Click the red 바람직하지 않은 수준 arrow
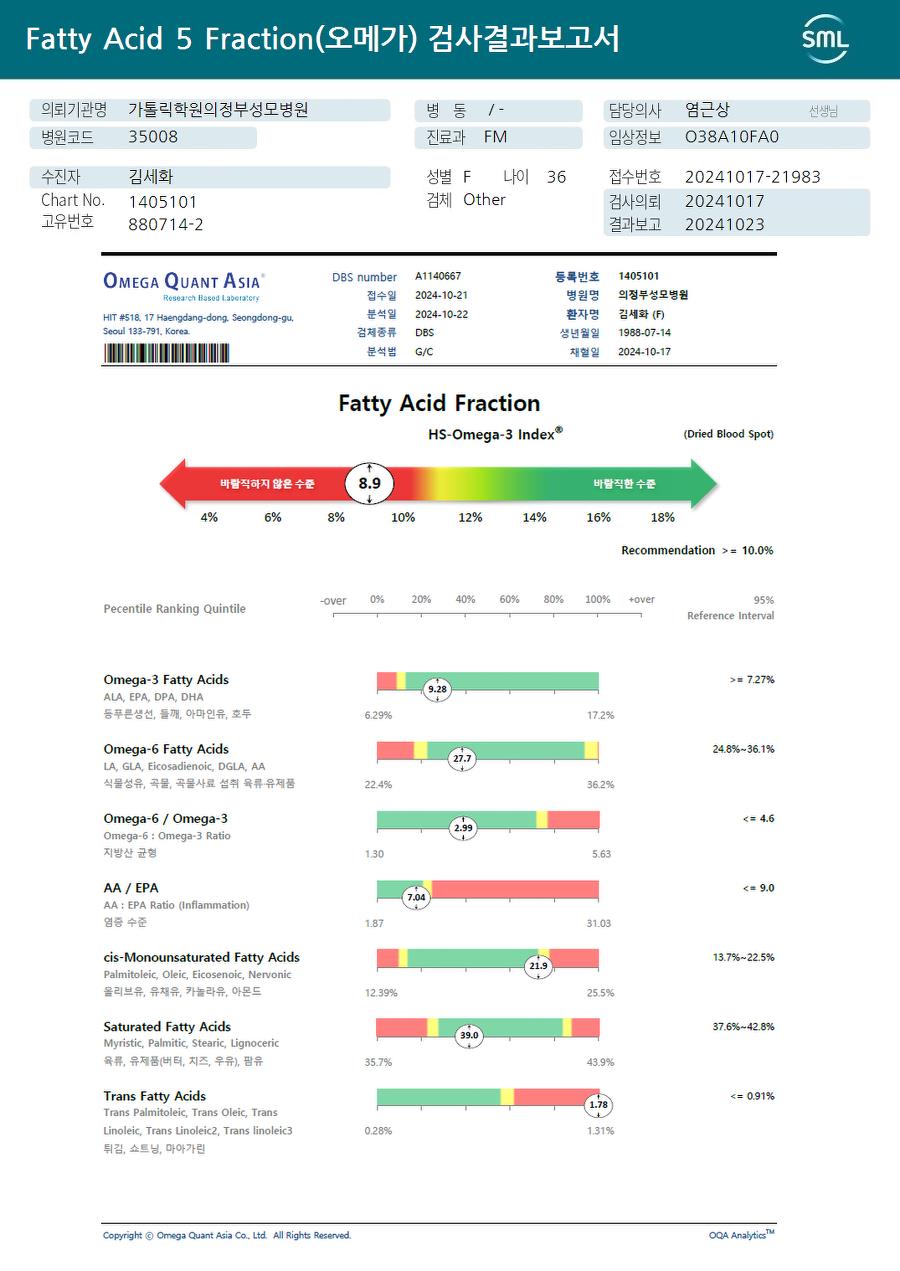Viewport: 900px width, 1271px height. 255,484
